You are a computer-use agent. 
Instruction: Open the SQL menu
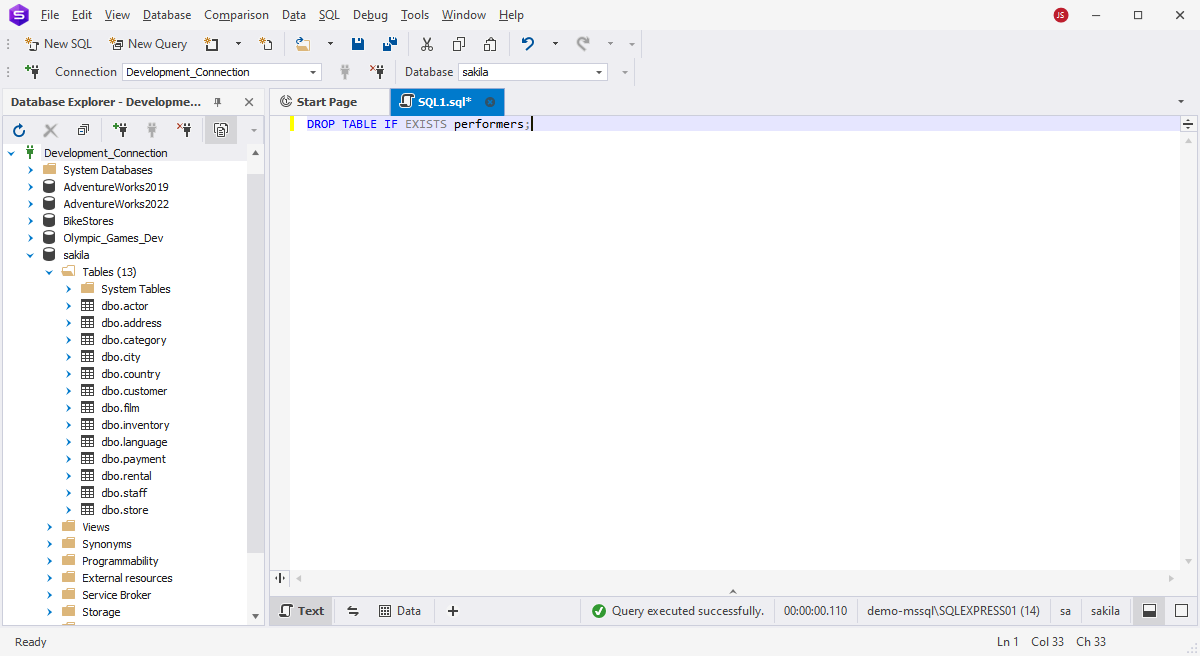click(329, 15)
